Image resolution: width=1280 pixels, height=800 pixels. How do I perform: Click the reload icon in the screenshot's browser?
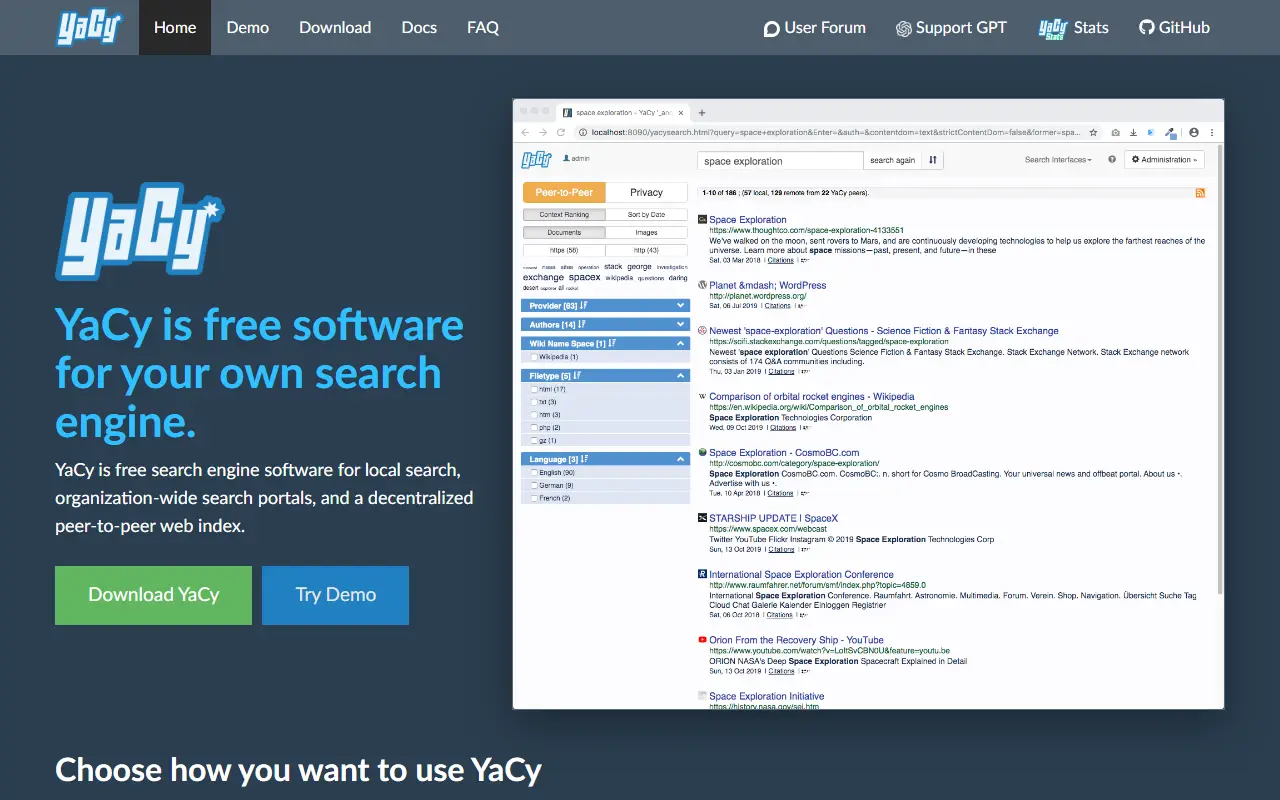(561, 132)
